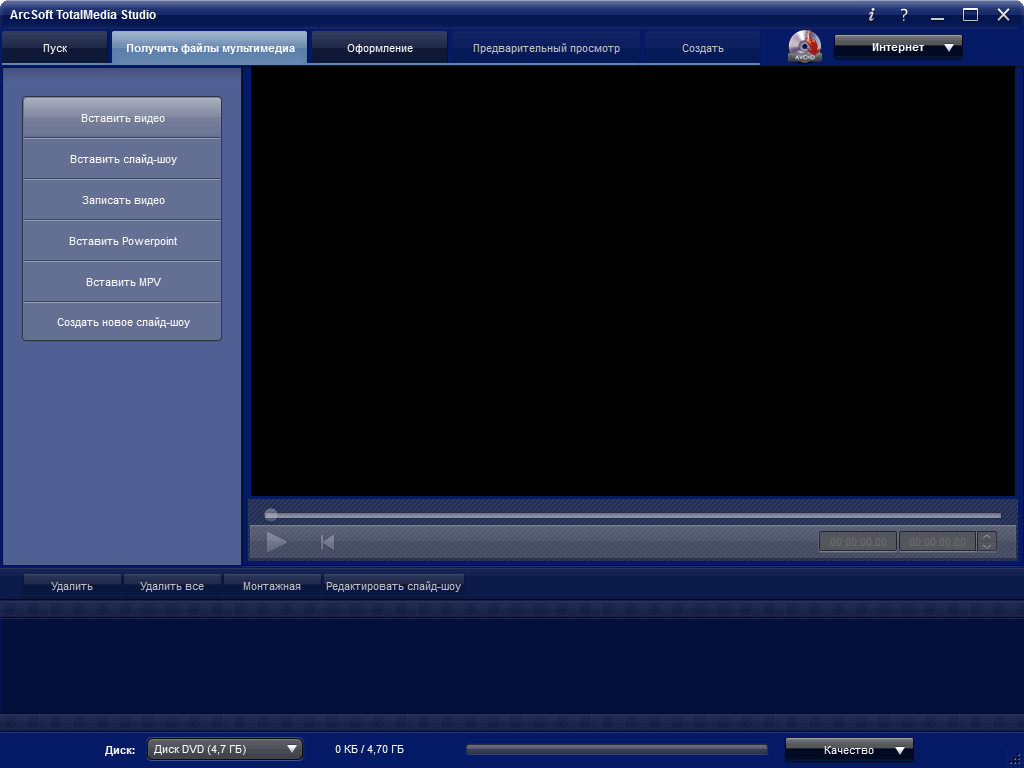Select the 0 КБ / 4,70 ГБ size text
Screen dimensions: 1024x768
pyautogui.click(x=369, y=749)
